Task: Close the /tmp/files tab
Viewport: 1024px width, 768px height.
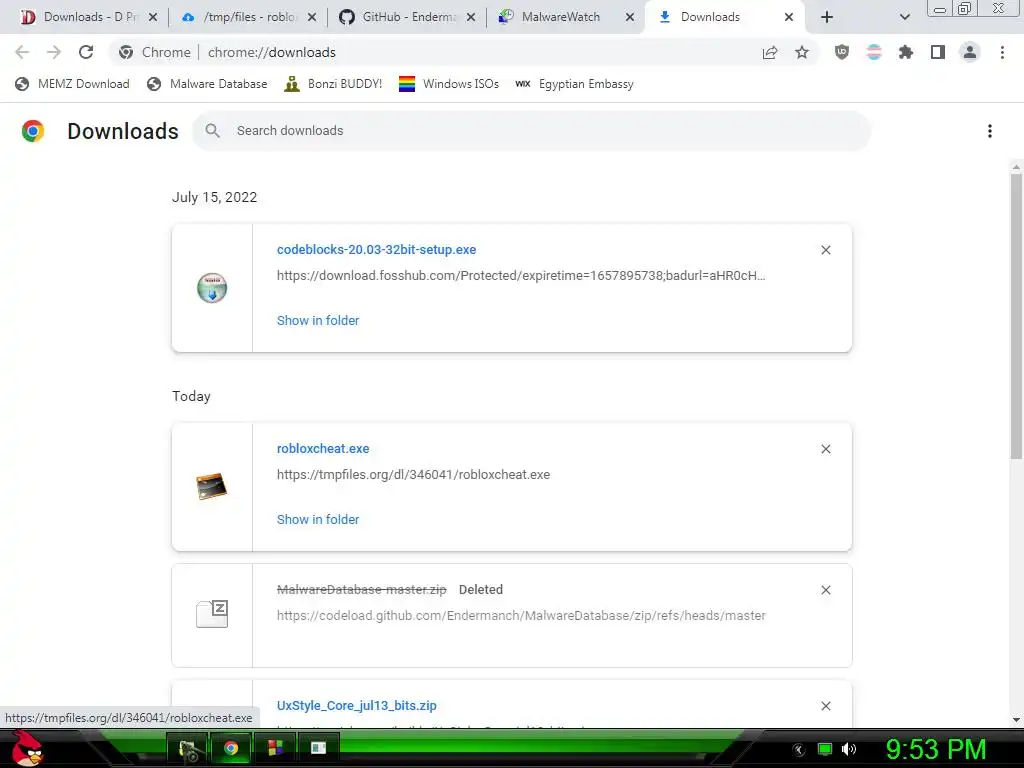Action: tap(312, 18)
